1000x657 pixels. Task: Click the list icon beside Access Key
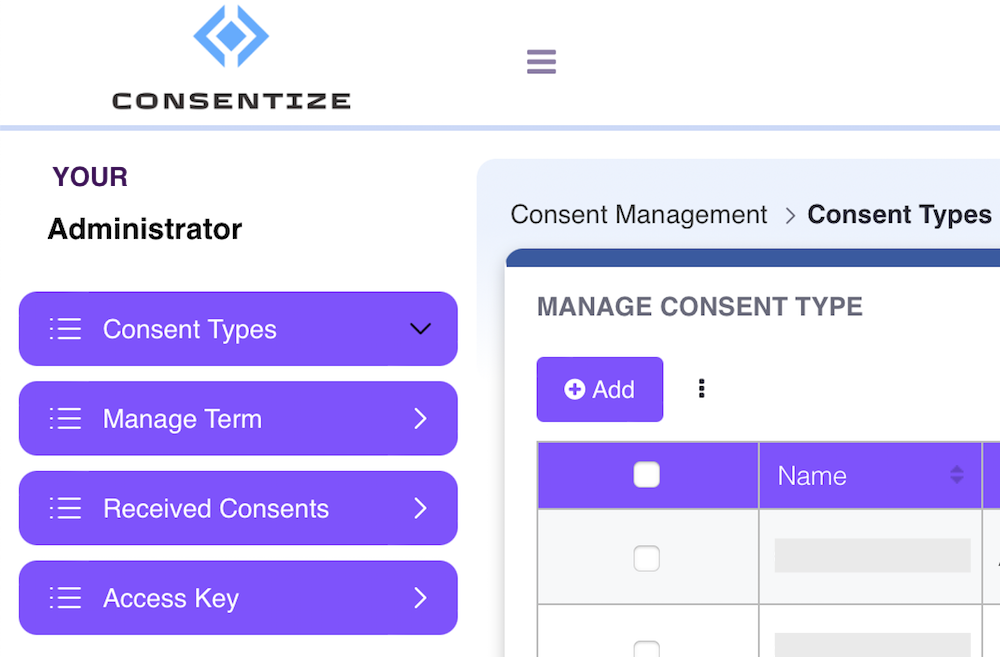pos(65,597)
